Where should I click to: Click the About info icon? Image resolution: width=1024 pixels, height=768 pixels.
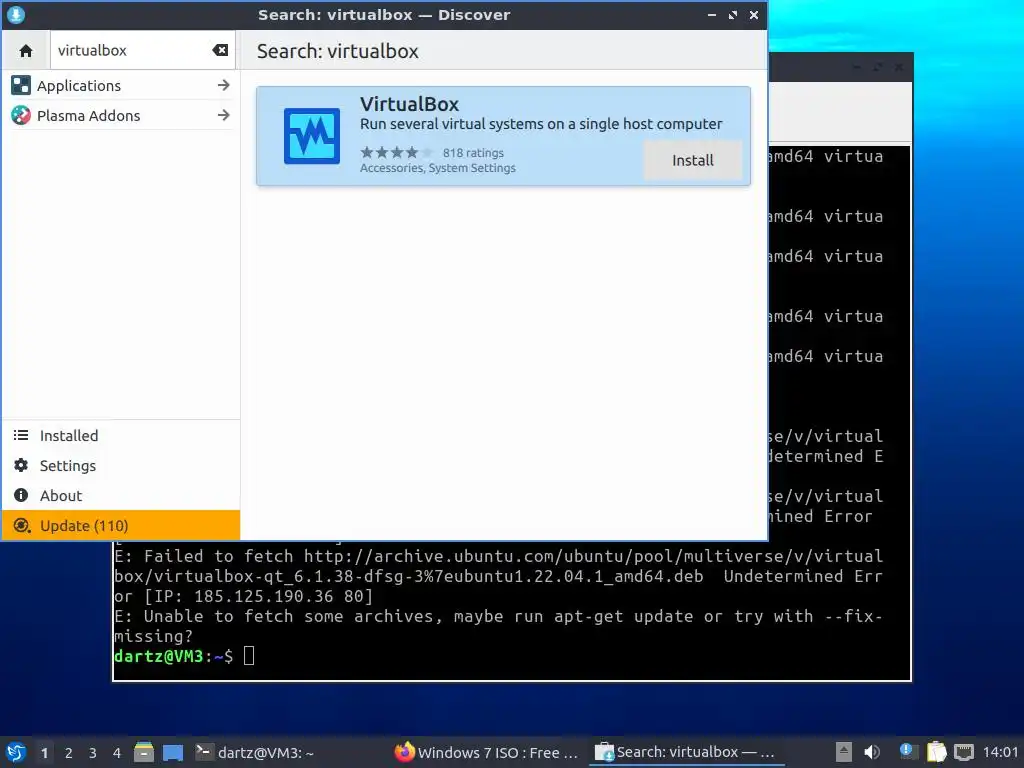(x=21, y=495)
